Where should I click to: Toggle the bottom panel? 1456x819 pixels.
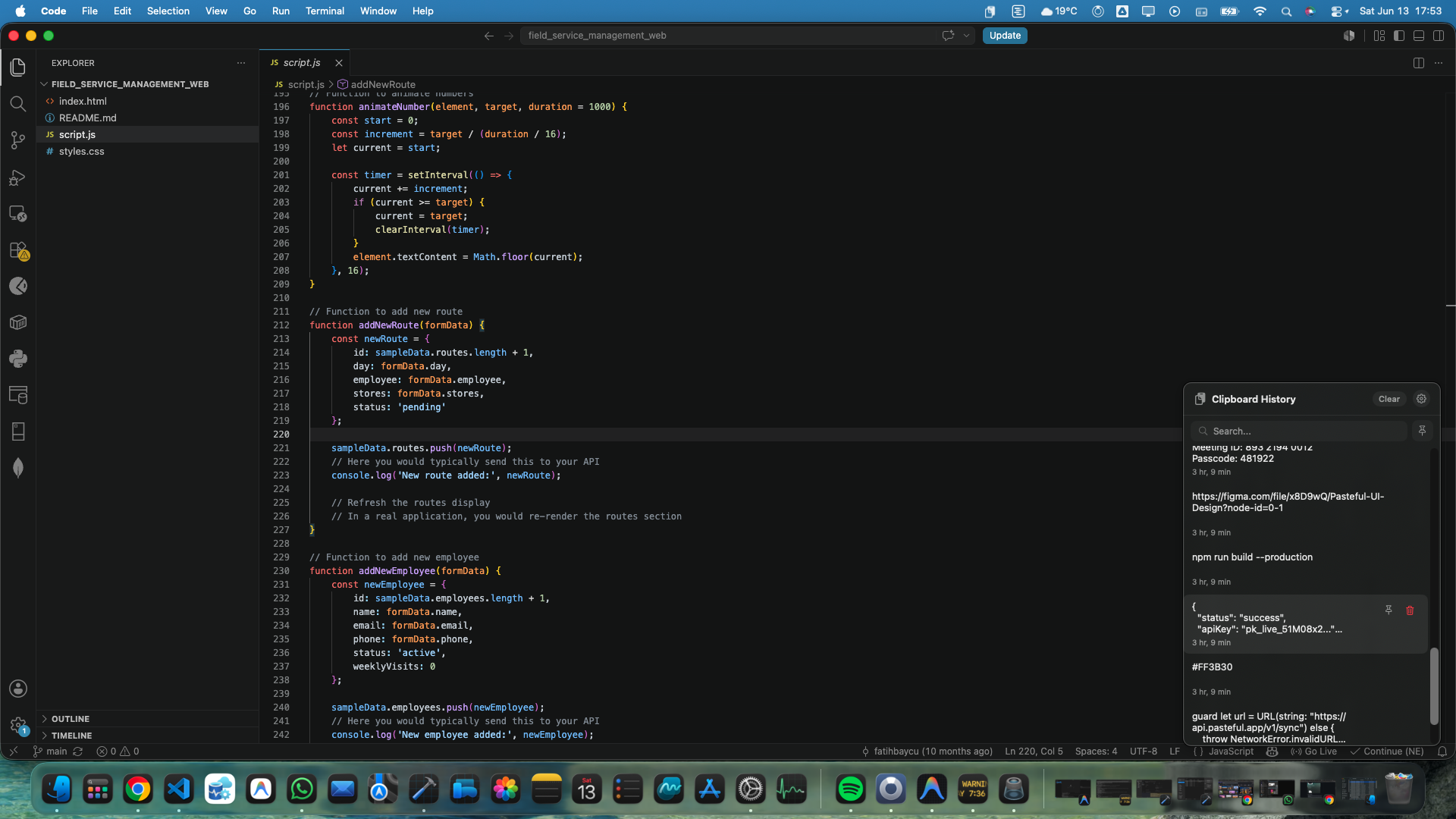pyautogui.click(x=1419, y=36)
